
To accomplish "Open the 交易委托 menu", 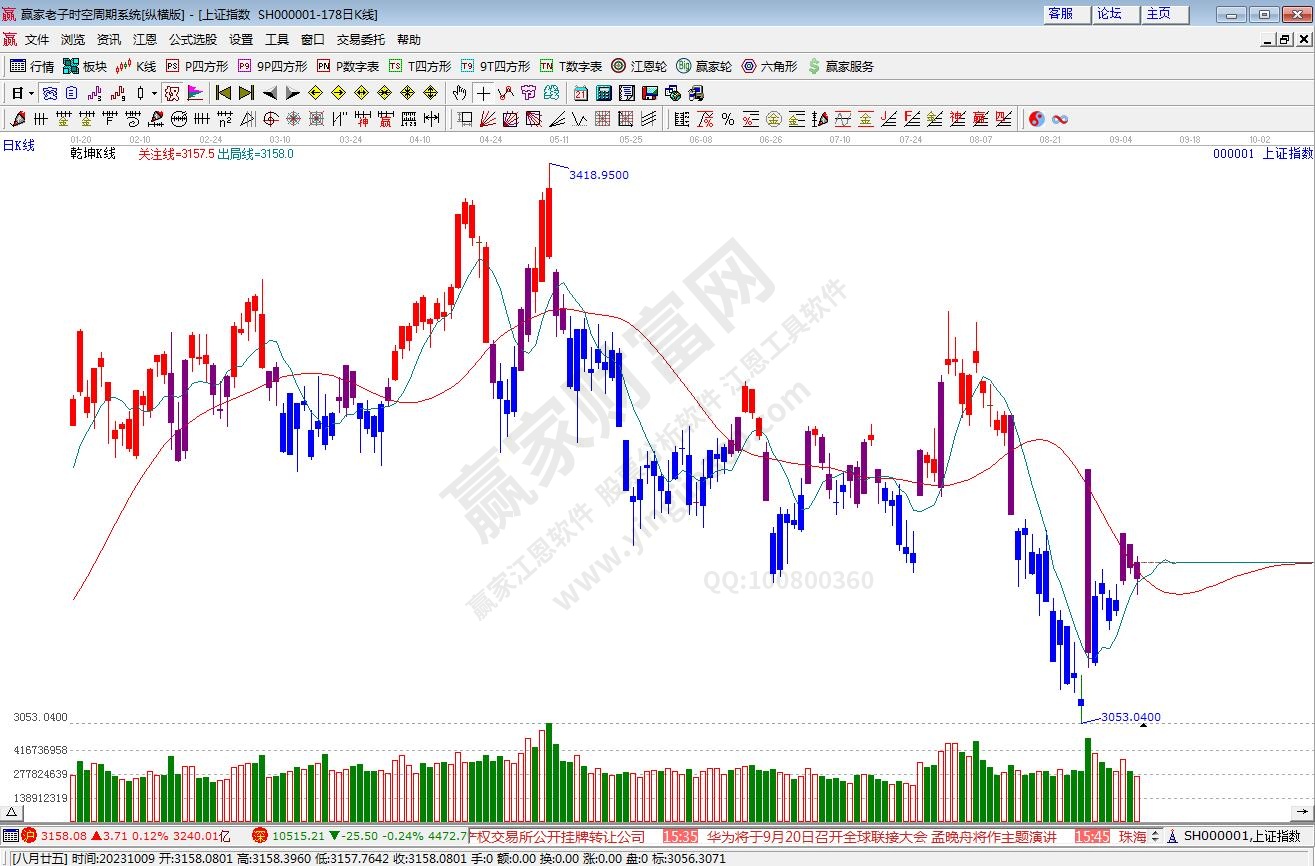I will tap(360, 40).
